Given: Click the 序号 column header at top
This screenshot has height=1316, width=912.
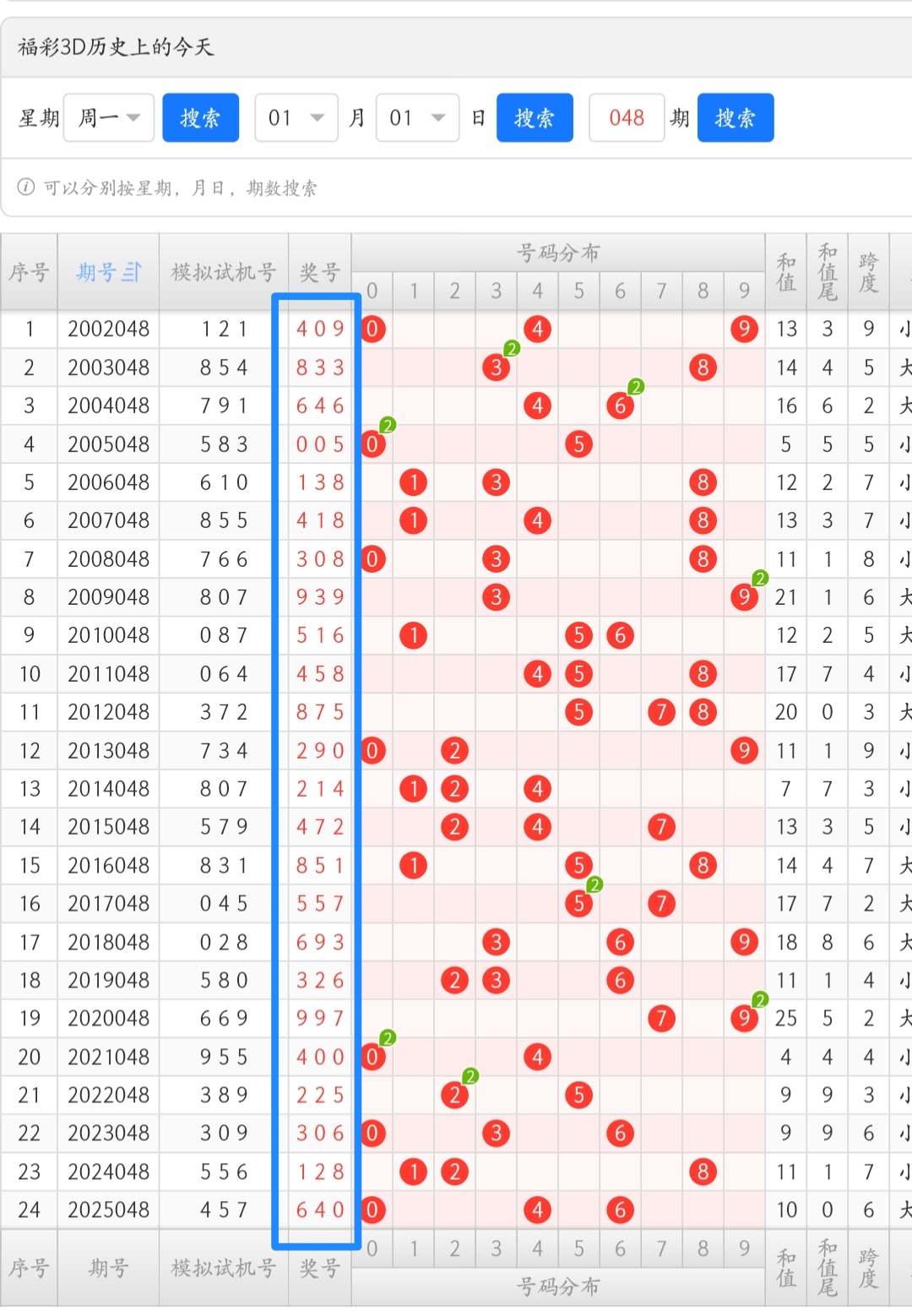Looking at the screenshot, I should [30, 272].
